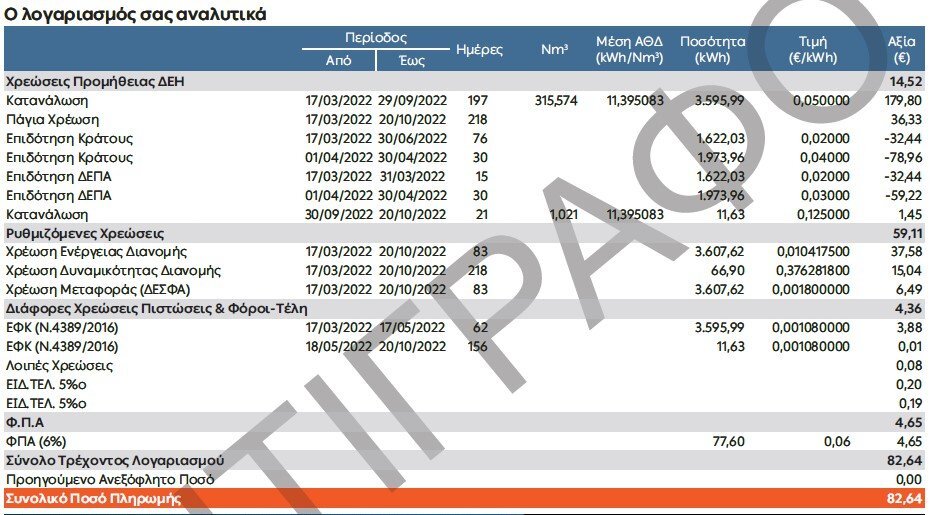Select the 'Προηγούμενο Ανεξόφλητο Ποσό' row label
The height and width of the screenshot is (515, 943).
110,480
